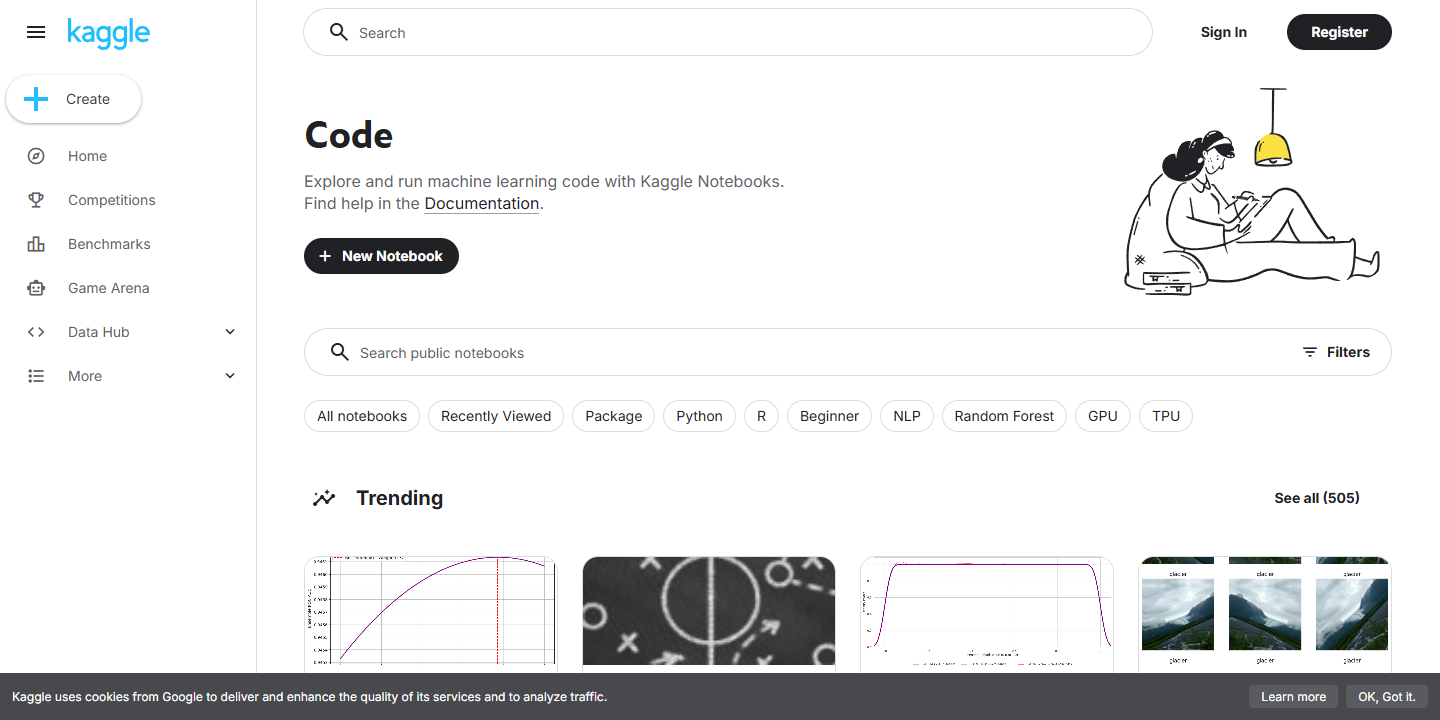Open the soccer tactics chalkboard notebook thumbnail
The height and width of the screenshot is (720, 1440).
tap(709, 611)
